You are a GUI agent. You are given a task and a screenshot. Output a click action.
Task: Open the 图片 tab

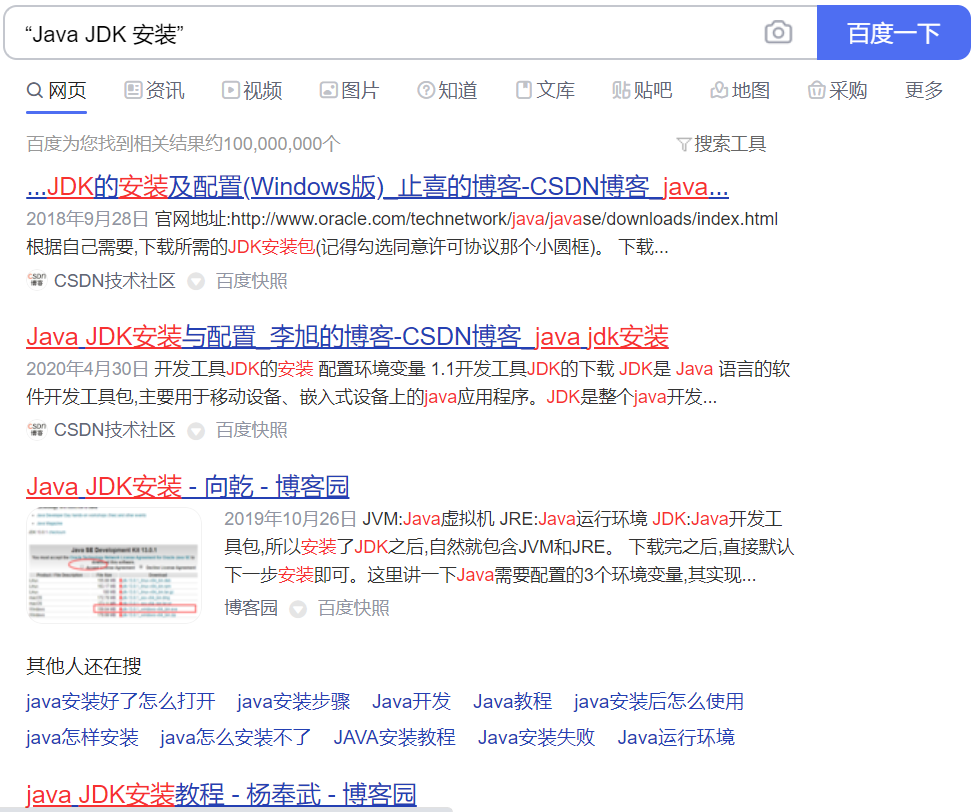[x=349, y=91]
